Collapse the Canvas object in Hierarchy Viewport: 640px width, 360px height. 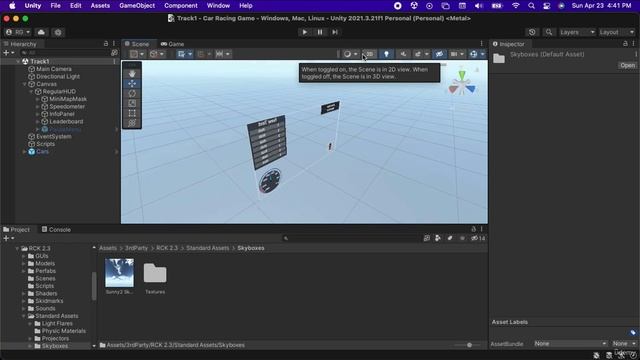point(24,84)
